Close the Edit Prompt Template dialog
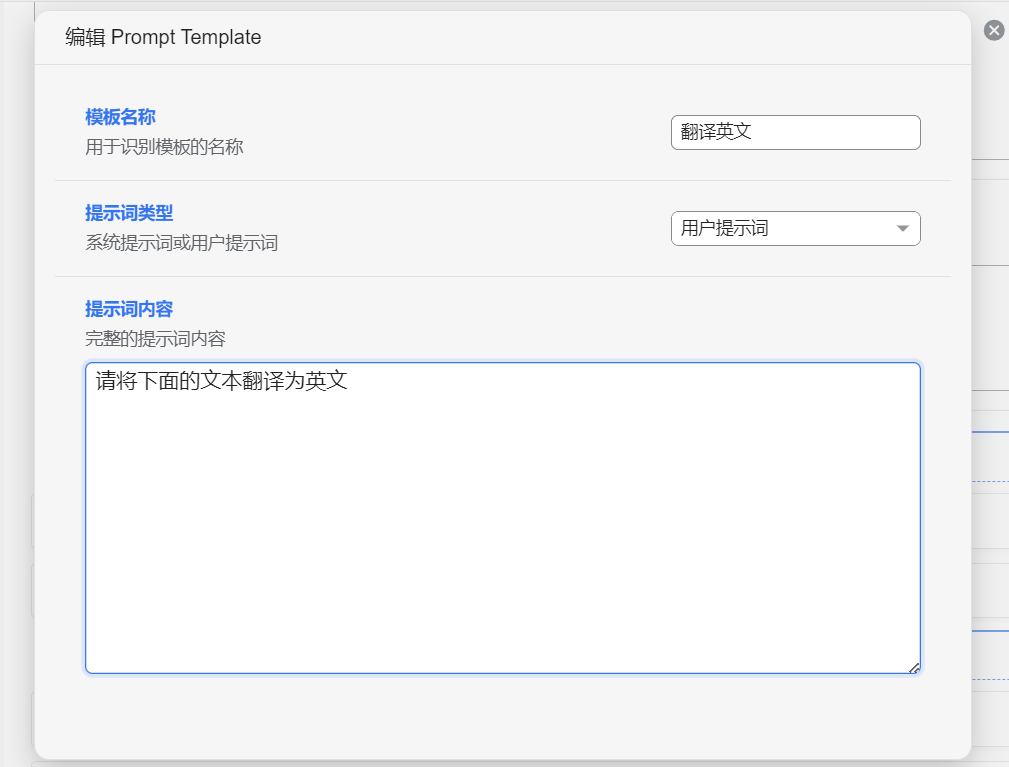This screenshot has width=1009, height=767. pyautogui.click(x=994, y=30)
